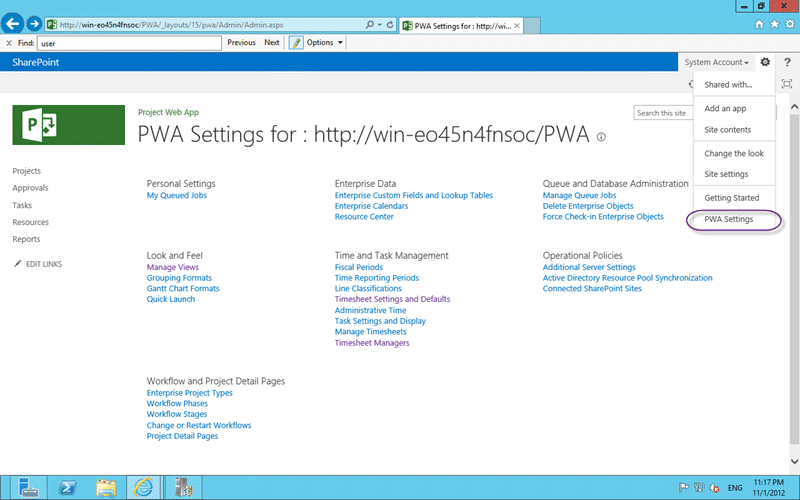Screen dimensions: 800x500
Task: Open File Explorer from taskbar
Action: point(106,487)
